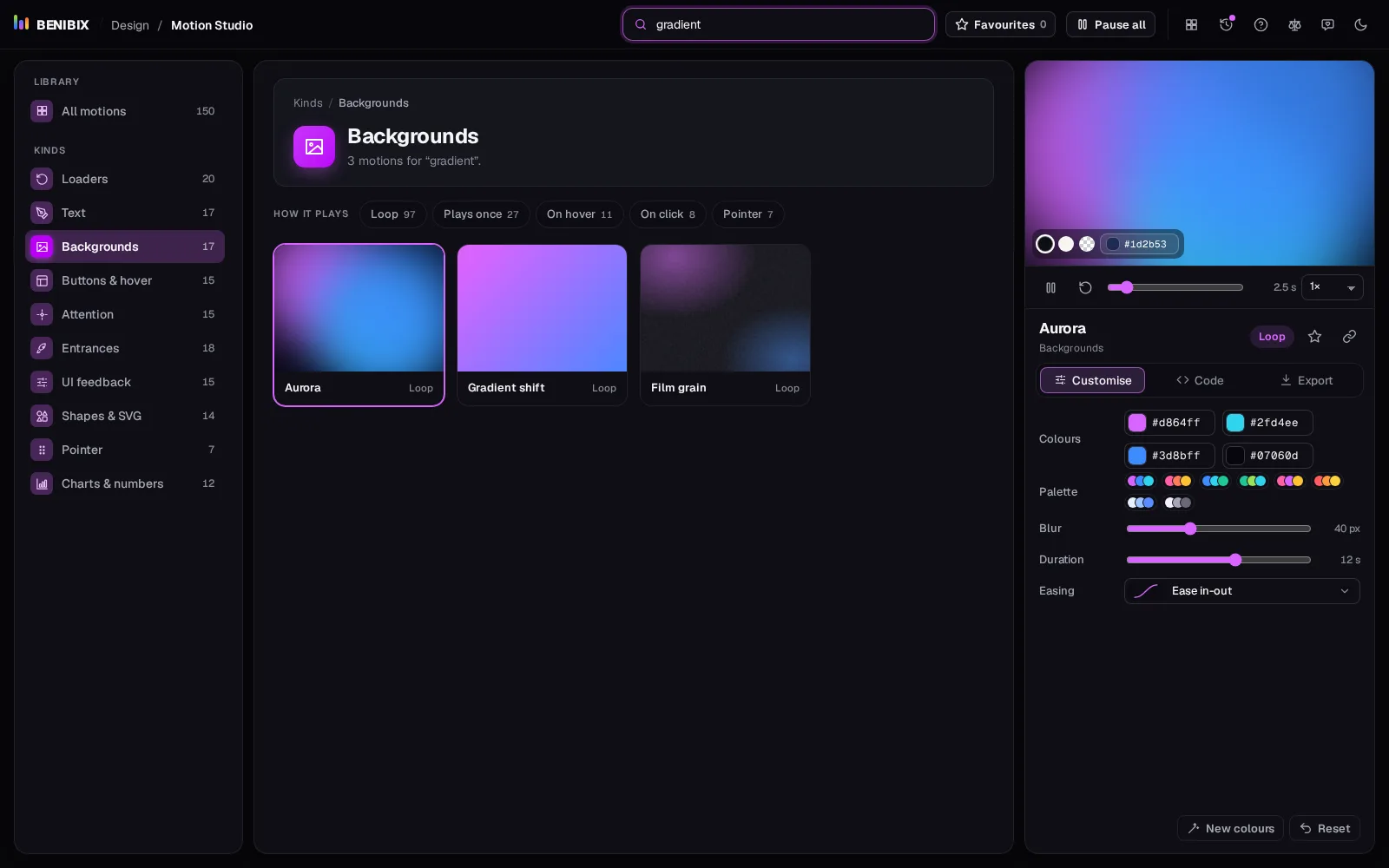The height and width of the screenshot is (868, 1389).
Task: Click the Charts & numbers bar chart icon
Action: point(42,483)
